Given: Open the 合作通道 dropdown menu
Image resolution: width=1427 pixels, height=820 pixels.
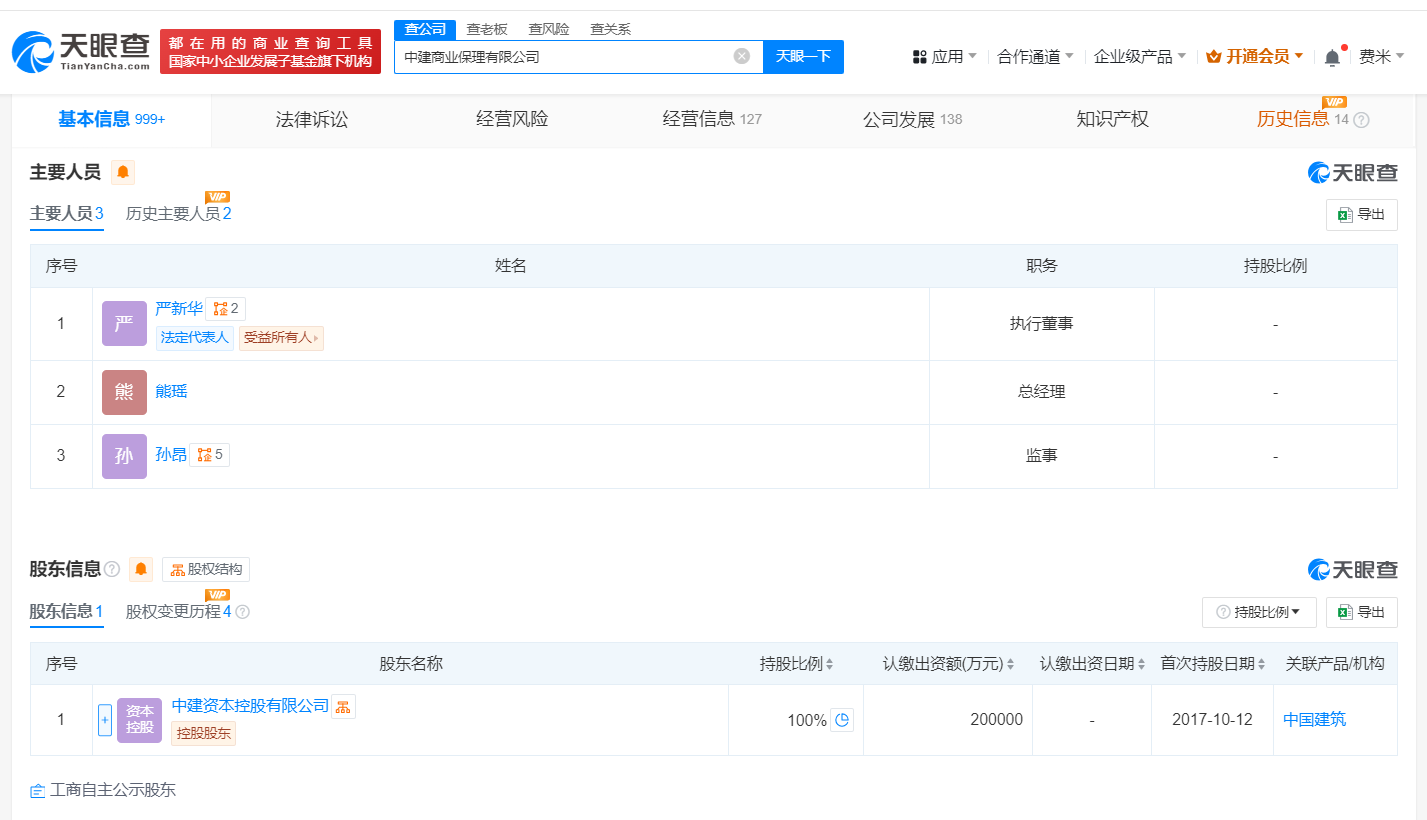Looking at the screenshot, I should click(x=1036, y=57).
